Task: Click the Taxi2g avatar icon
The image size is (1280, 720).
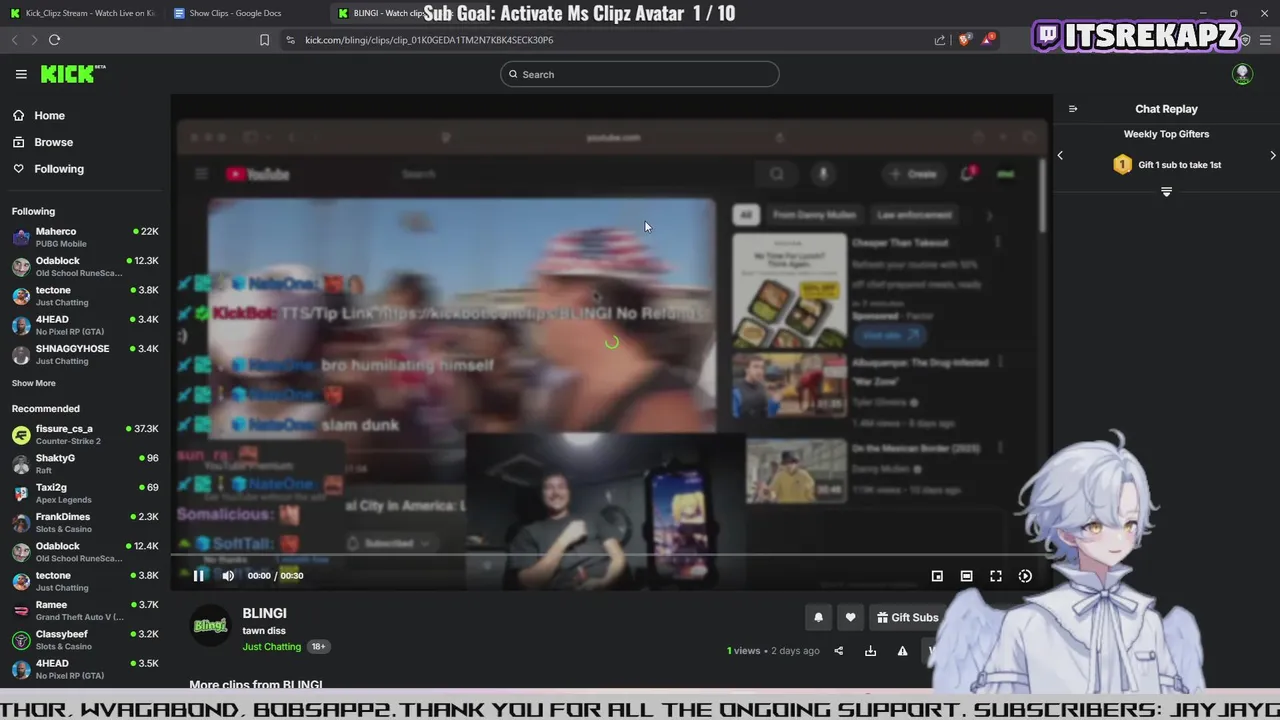Action: pos(21,493)
